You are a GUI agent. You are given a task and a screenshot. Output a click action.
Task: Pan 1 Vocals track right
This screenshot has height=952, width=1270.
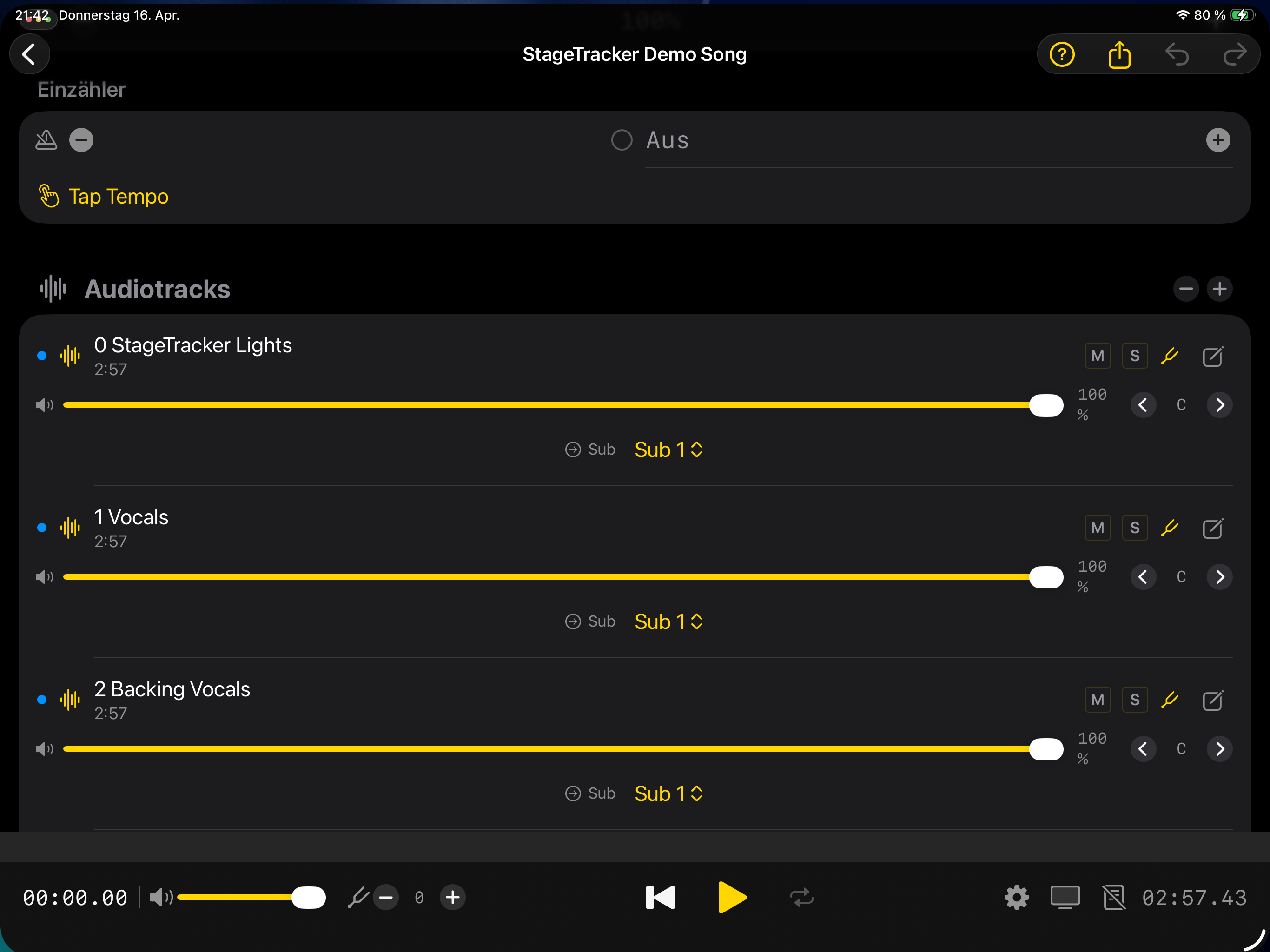point(1219,577)
